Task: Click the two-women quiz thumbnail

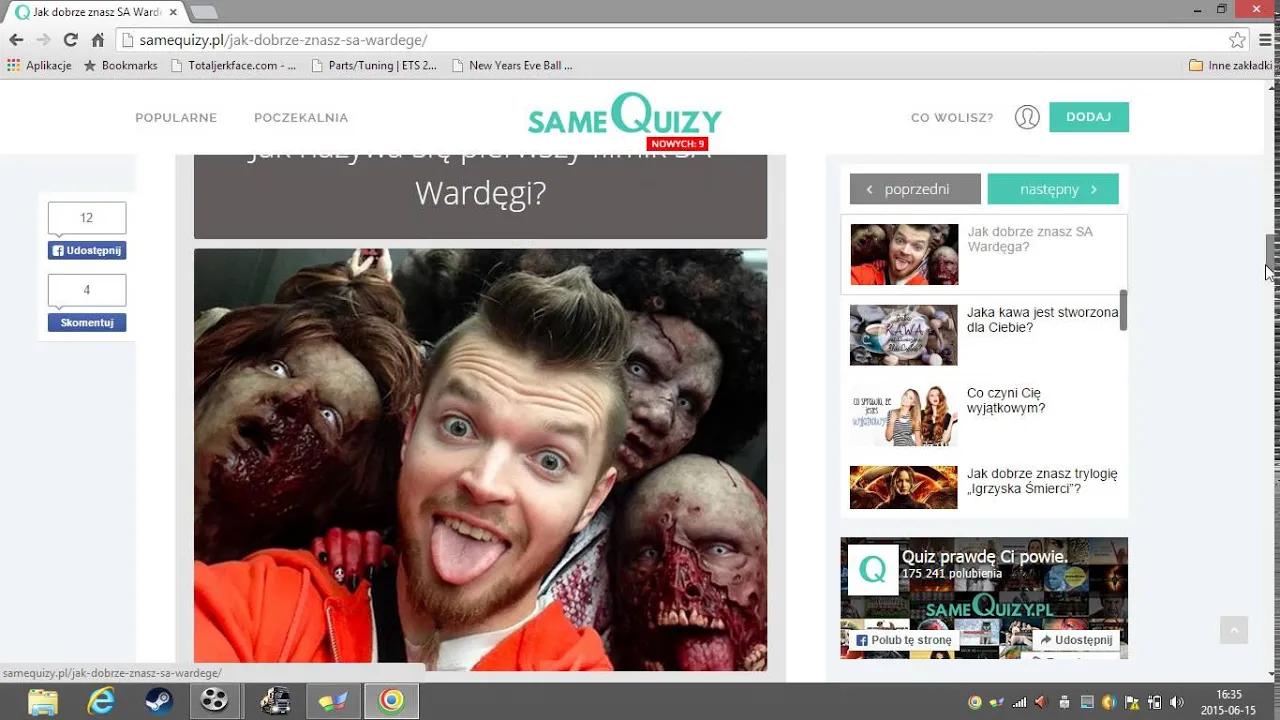Action: (904, 415)
